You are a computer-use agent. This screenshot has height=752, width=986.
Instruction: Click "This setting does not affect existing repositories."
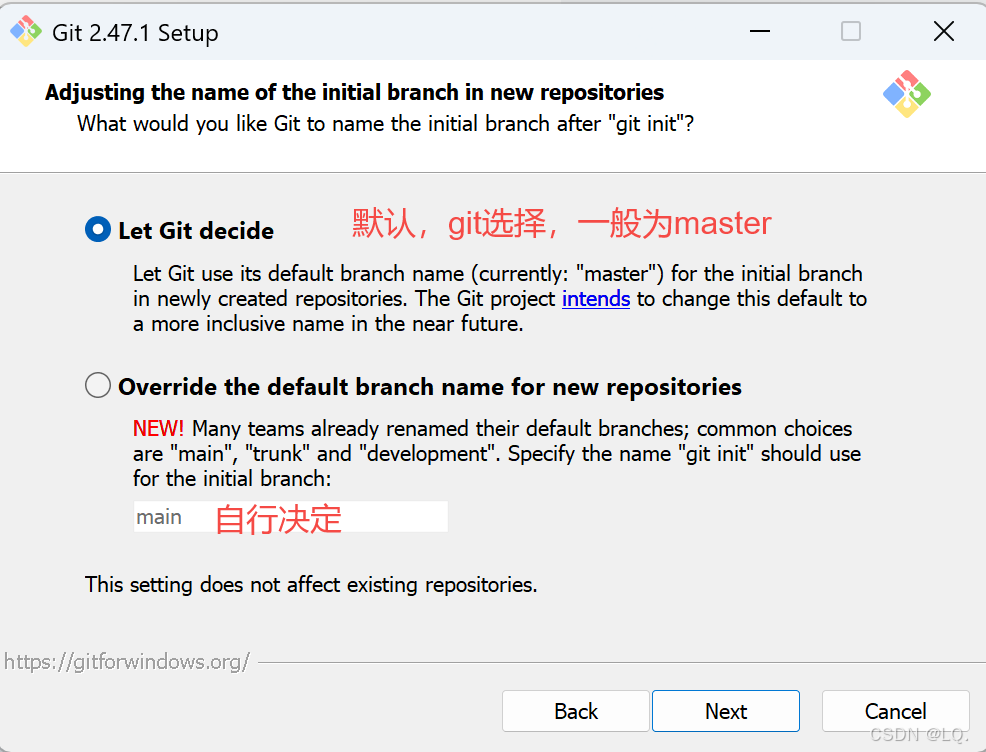point(311,585)
